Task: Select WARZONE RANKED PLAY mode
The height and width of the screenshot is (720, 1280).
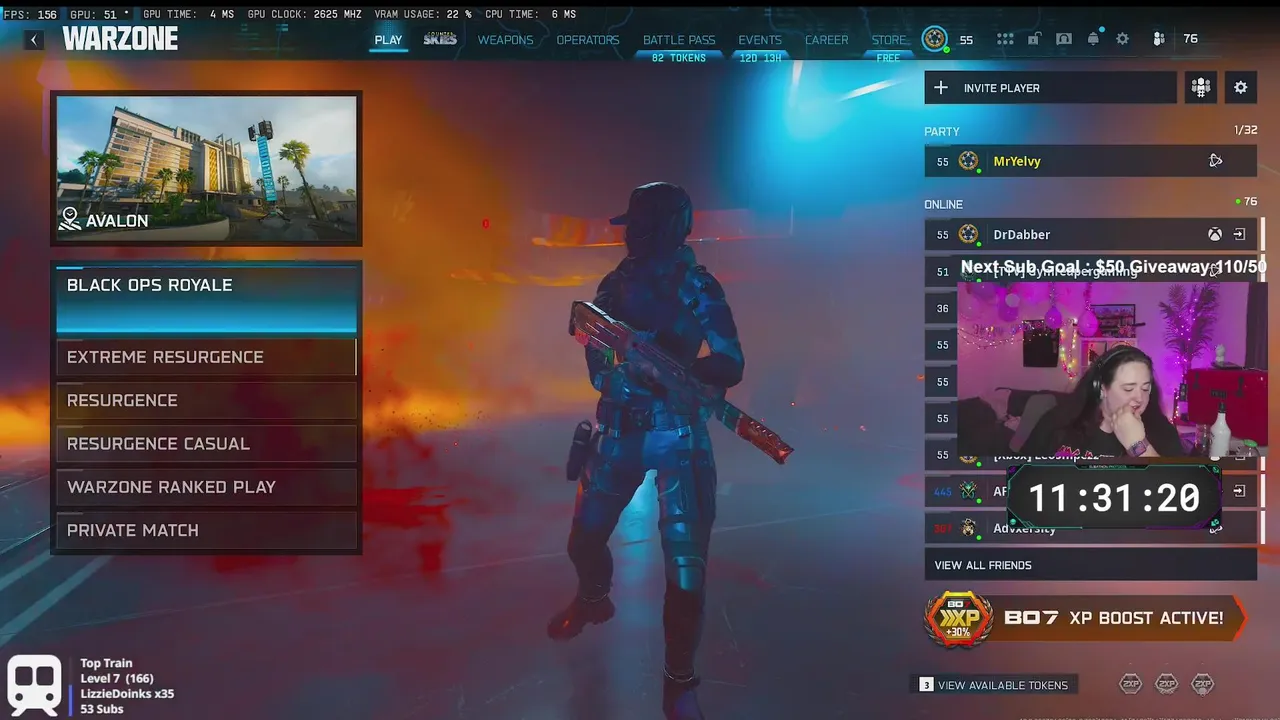Action: click(206, 487)
